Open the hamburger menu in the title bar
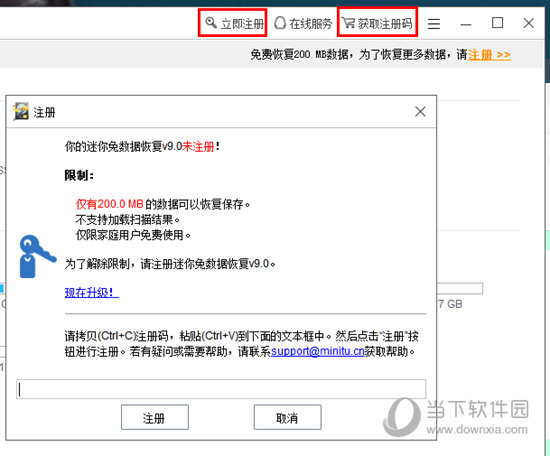Viewport: 550px width, 456px height. pos(434,24)
